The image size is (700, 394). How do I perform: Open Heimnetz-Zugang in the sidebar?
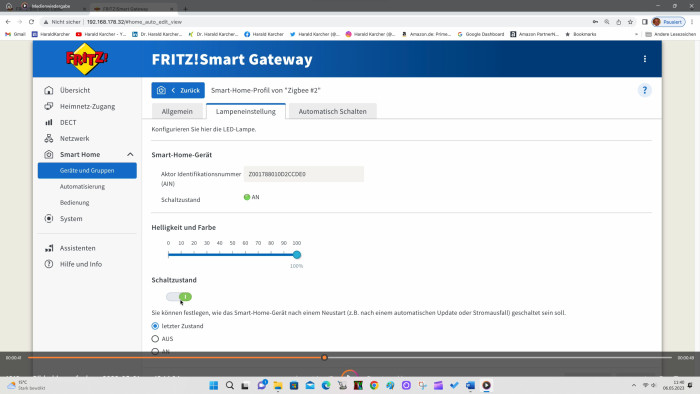[x=87, y=106]
